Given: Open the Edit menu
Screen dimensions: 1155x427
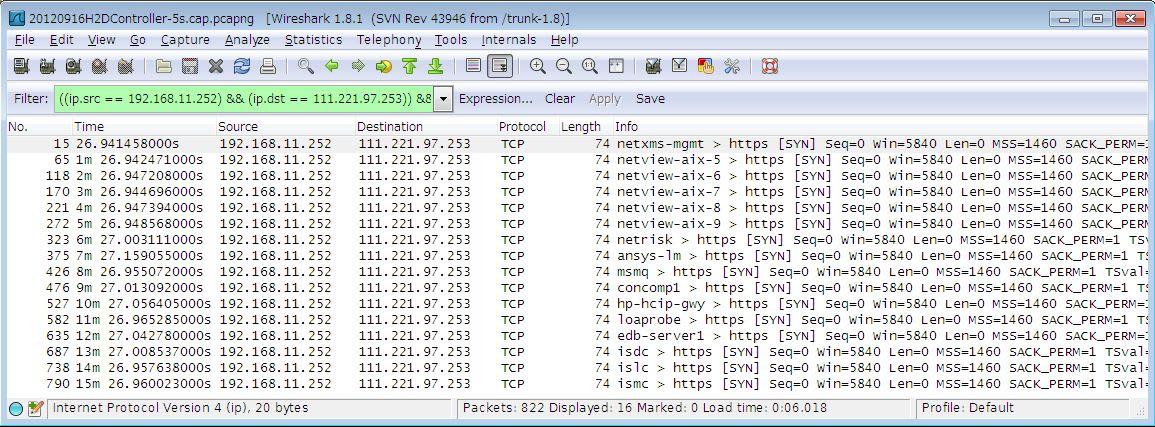Looking at the screenshot, I should 62,40.
